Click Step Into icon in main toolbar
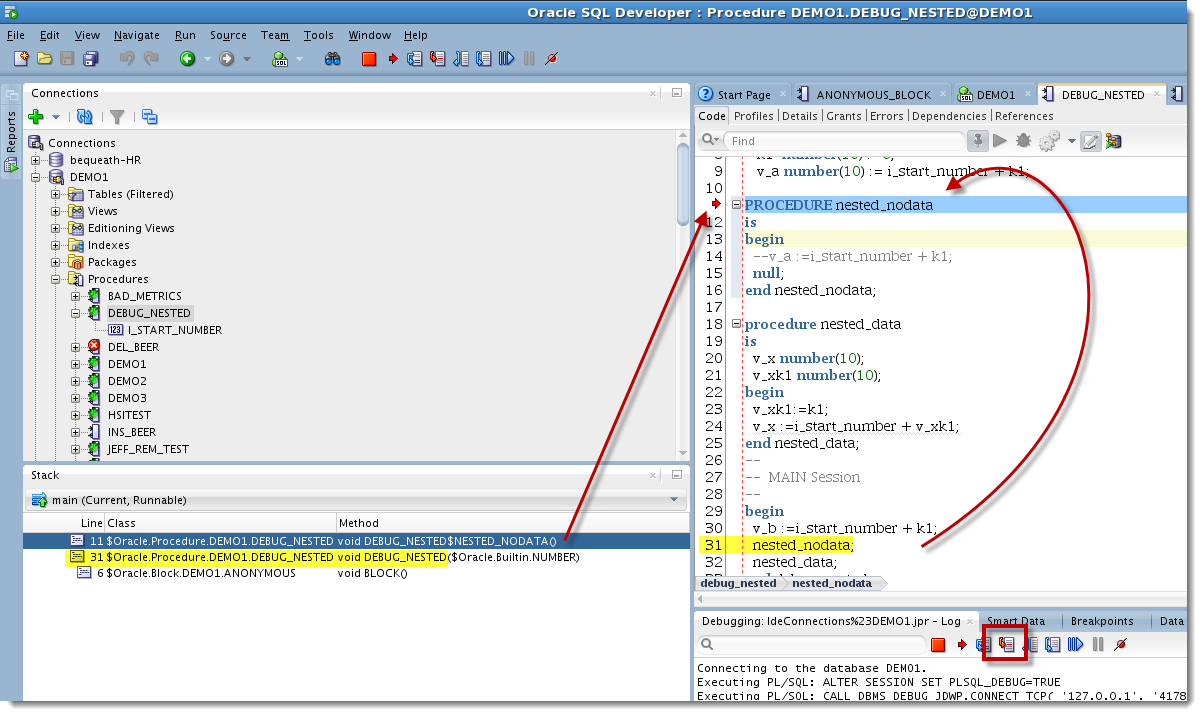 click(438, 59)
